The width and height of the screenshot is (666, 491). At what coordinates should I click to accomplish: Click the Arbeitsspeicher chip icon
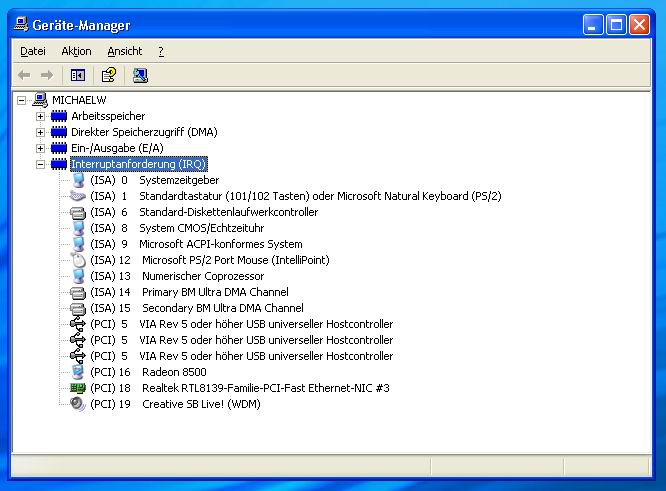(59, 116)
